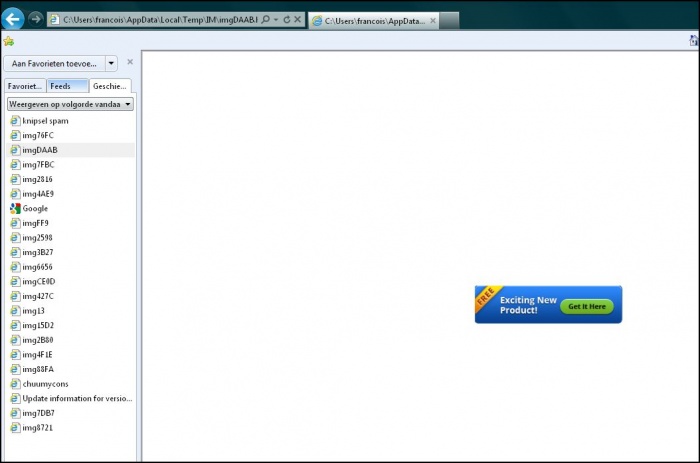Refresh the page via address bar icon
700x463 pixels.
tap(287, 19)
